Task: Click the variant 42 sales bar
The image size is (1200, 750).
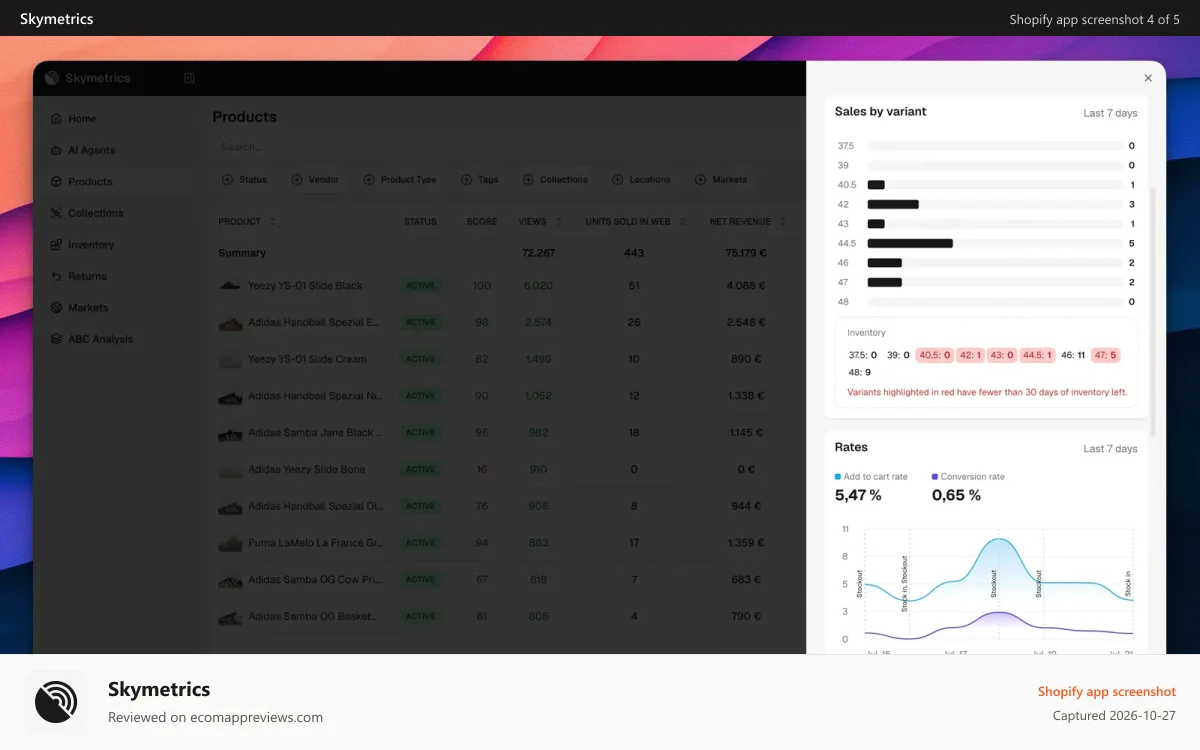Action: [893, 204]
